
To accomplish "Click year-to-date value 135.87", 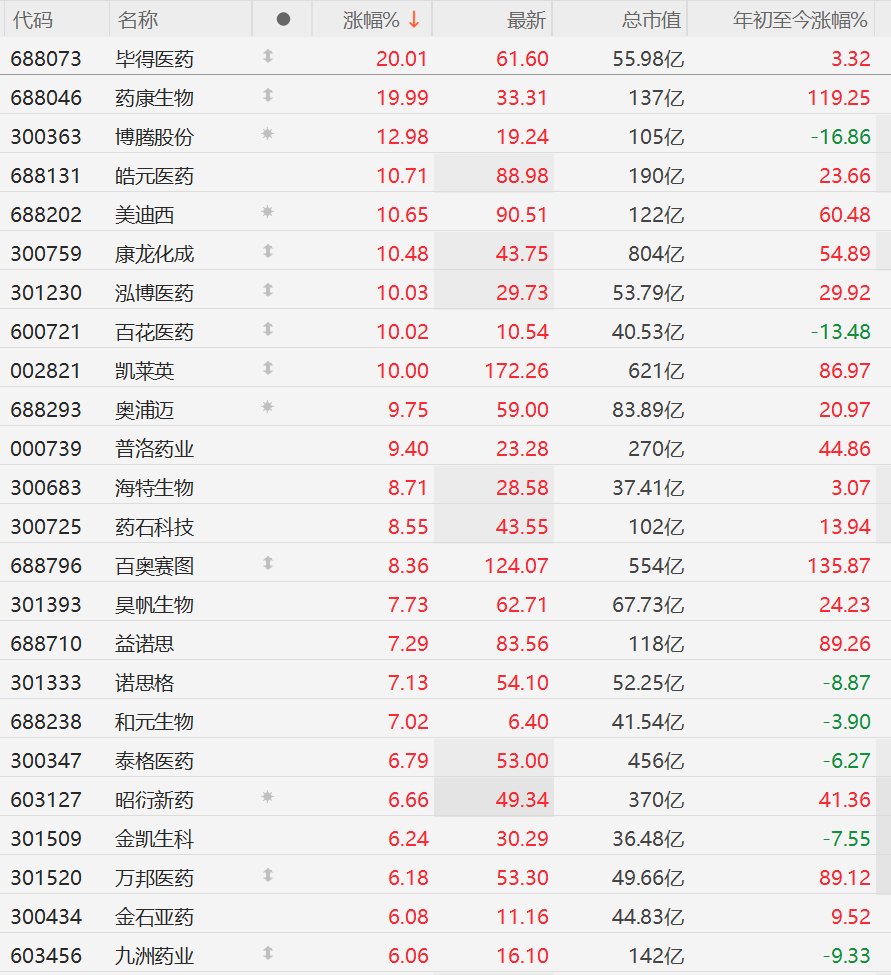I will (838, 566).
